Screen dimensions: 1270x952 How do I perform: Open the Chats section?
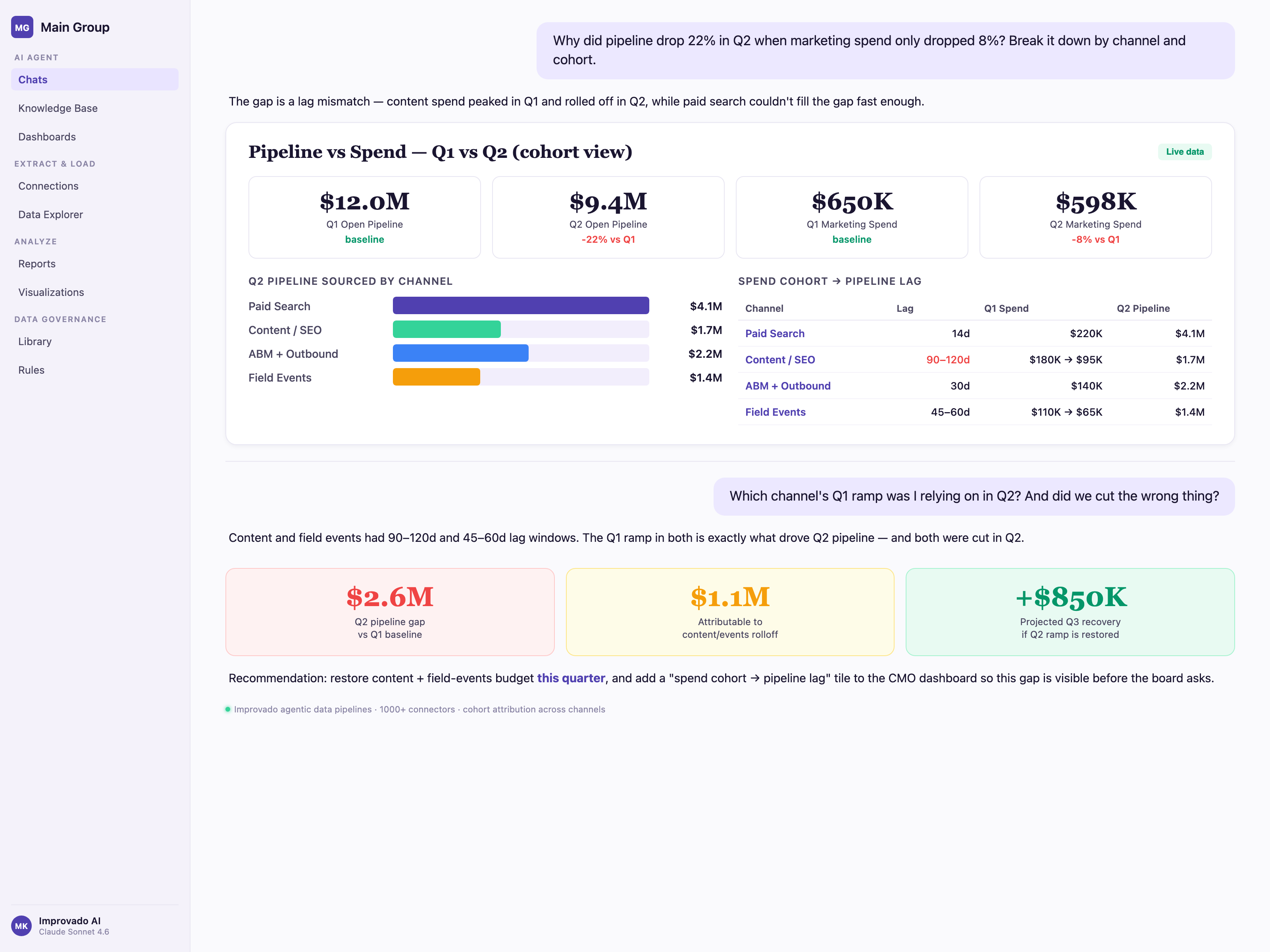point(95,80)
